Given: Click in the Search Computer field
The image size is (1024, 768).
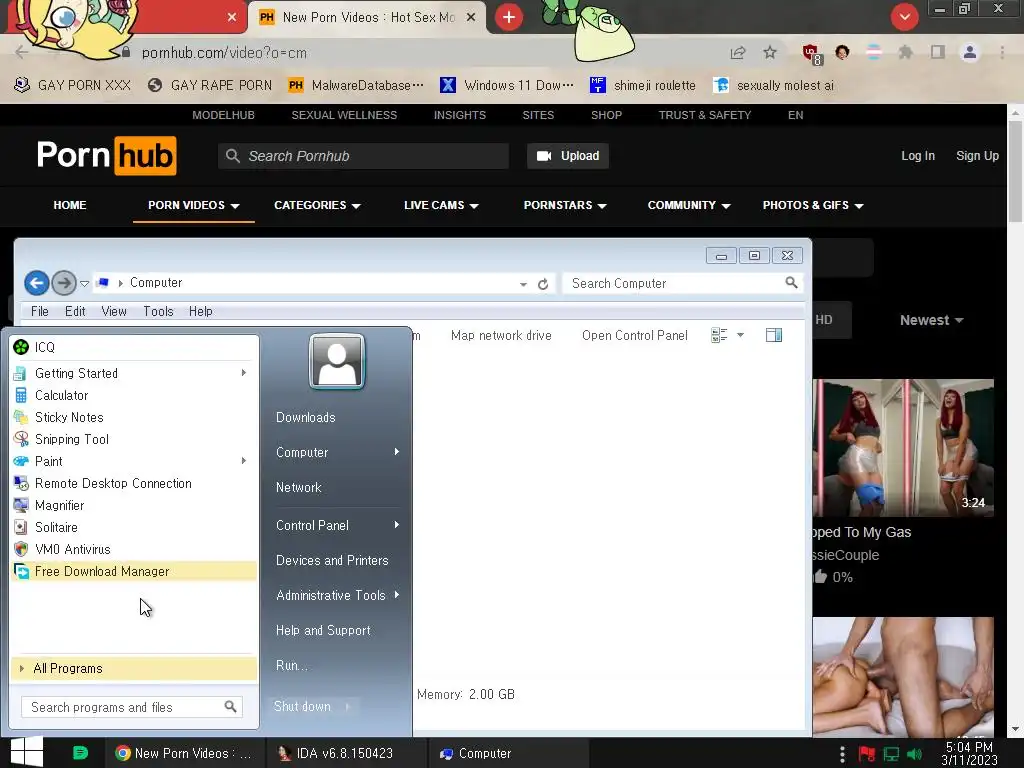Looking at the screenshot, I should click(682, 283).
